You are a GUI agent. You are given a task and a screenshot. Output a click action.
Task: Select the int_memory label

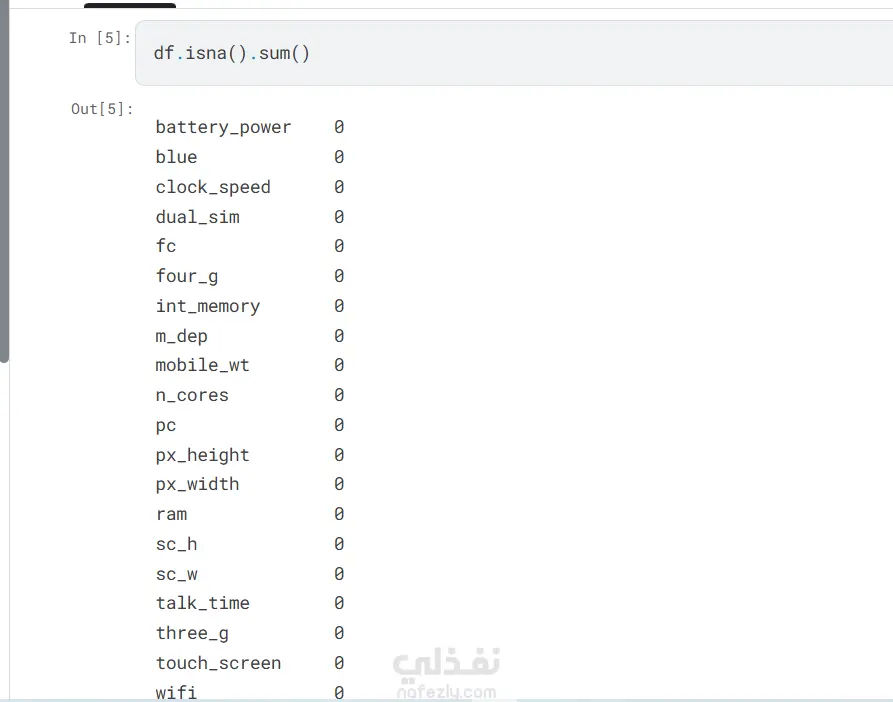pos(207,306)
